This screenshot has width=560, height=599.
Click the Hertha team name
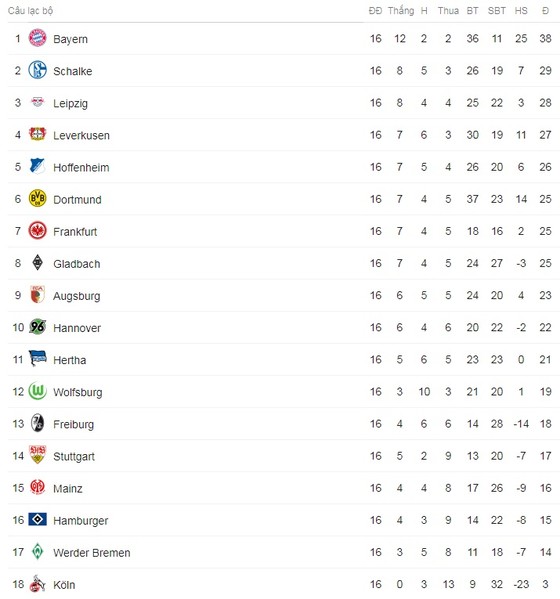(70, 360)
